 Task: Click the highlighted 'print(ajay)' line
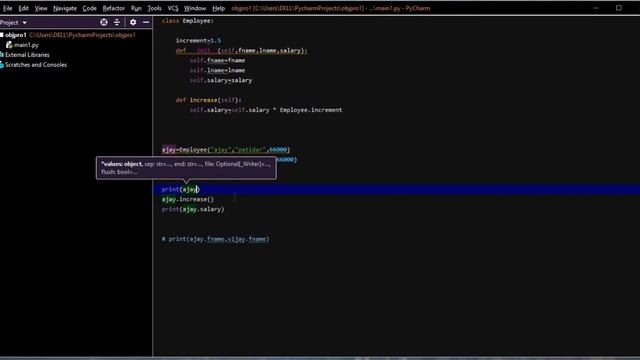[396, 189]
